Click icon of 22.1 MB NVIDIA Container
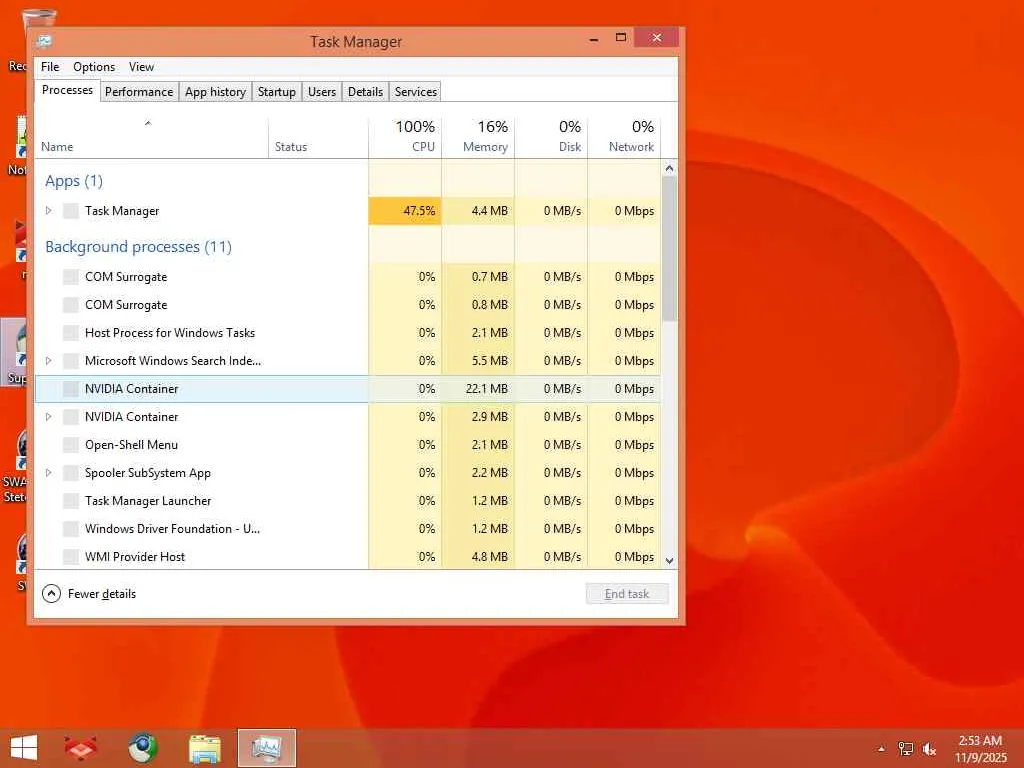1024x768 pixels. point(71,389)
